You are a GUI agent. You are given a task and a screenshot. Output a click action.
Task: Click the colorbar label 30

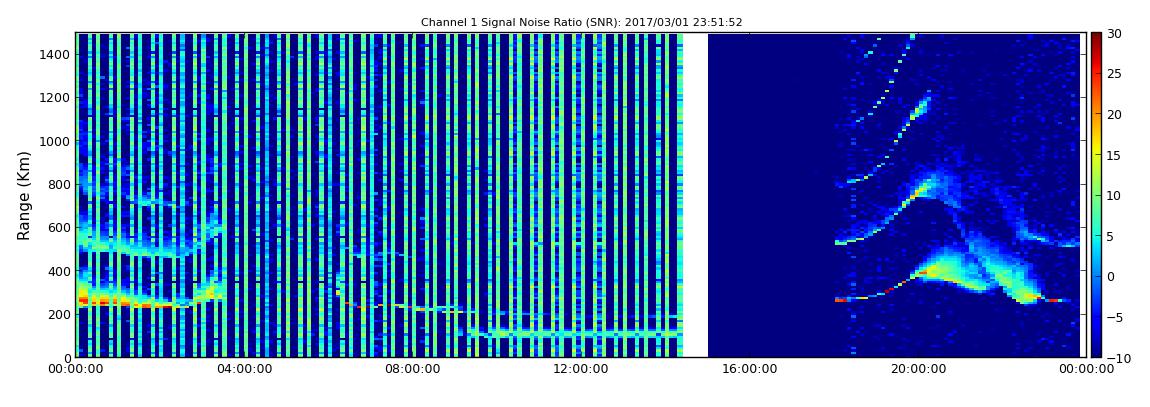pos(1113,34)
